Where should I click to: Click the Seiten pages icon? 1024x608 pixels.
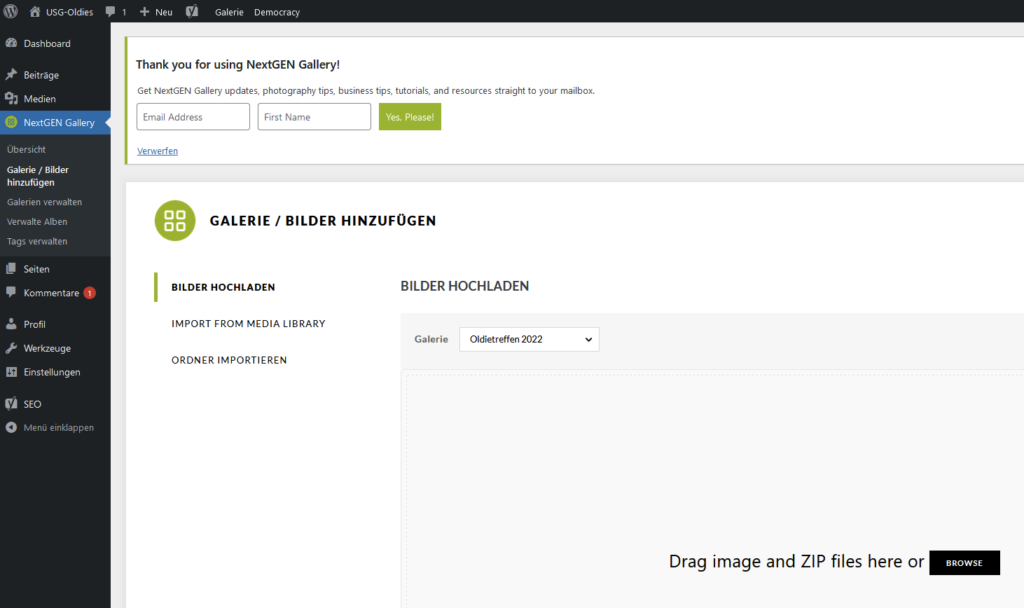(x=11, y=268)
